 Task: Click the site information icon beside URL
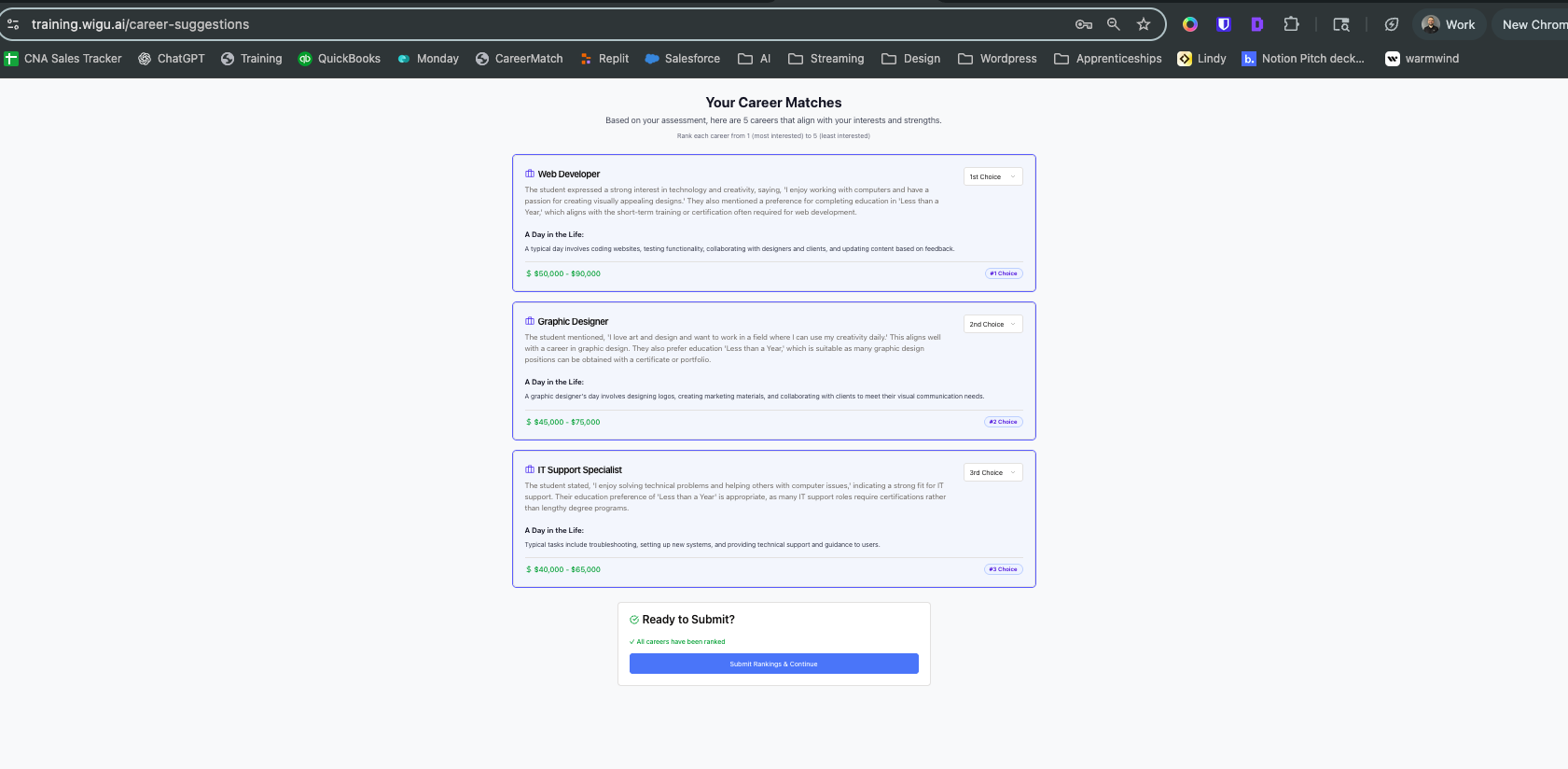[x=13, y=24]
